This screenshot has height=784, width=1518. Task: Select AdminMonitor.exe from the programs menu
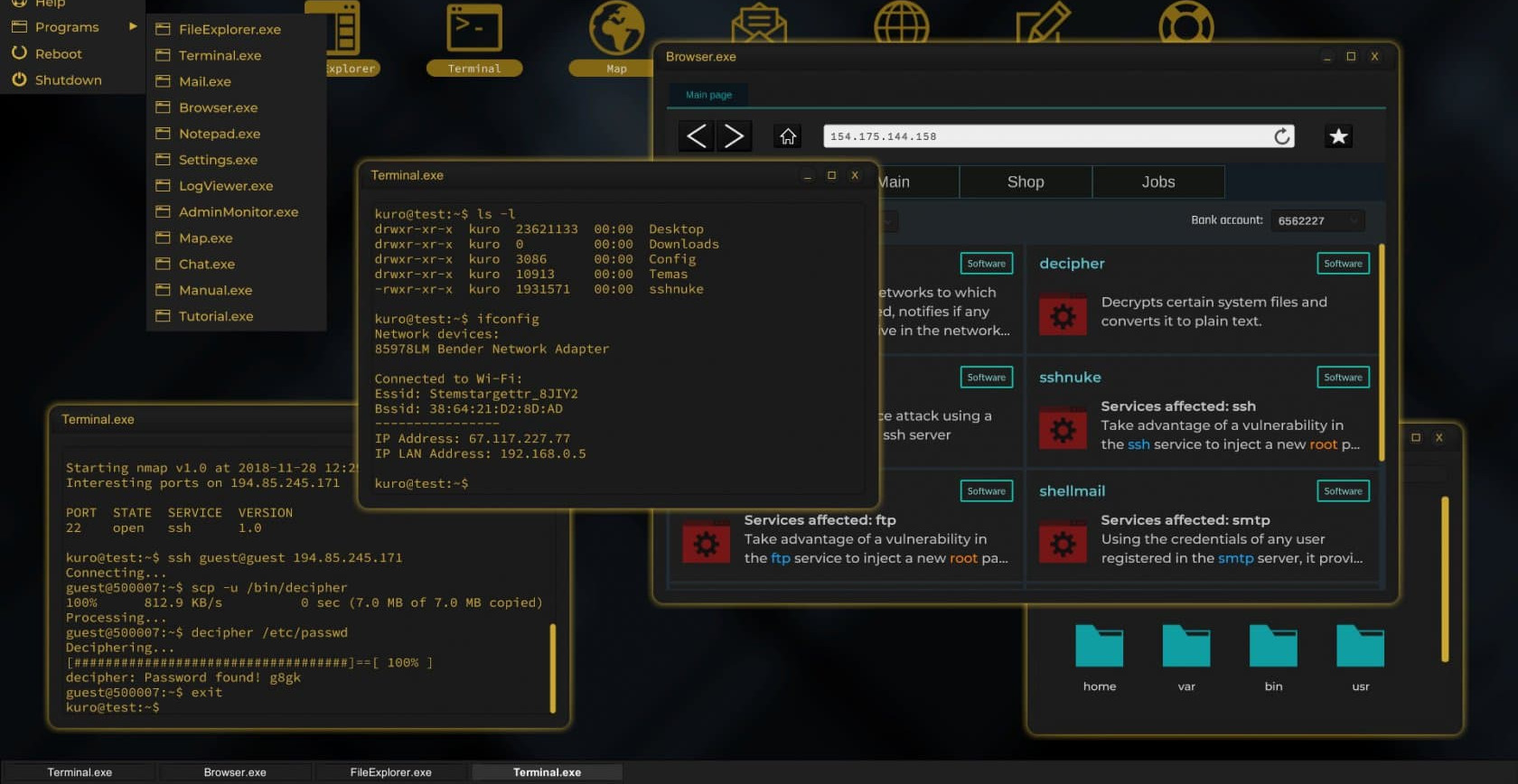pyautogui.click(x=238, y=212)
